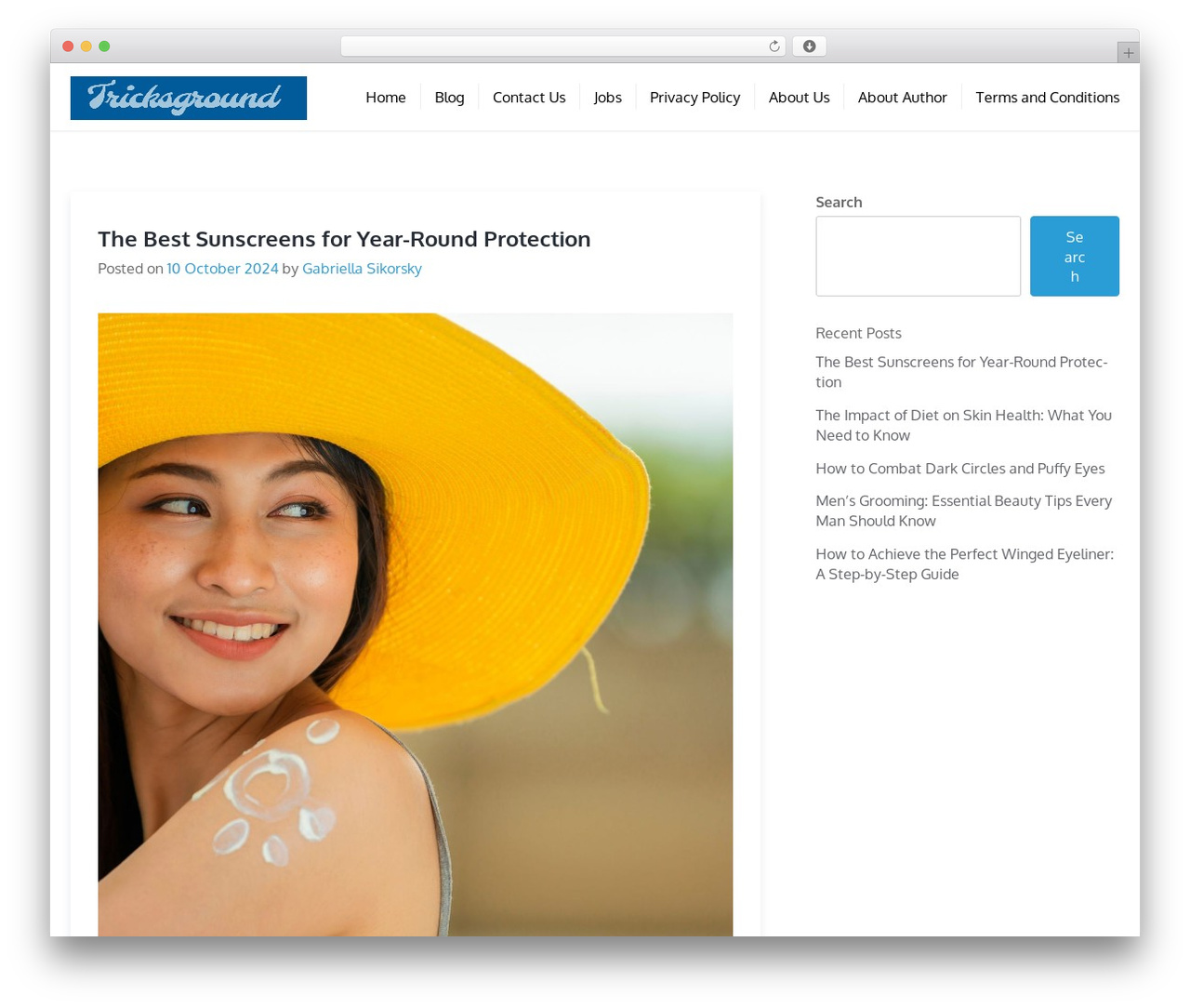1190x1008 pixels.
Task: Click the article title about Best Sunscreens
Action: [344, 239]
